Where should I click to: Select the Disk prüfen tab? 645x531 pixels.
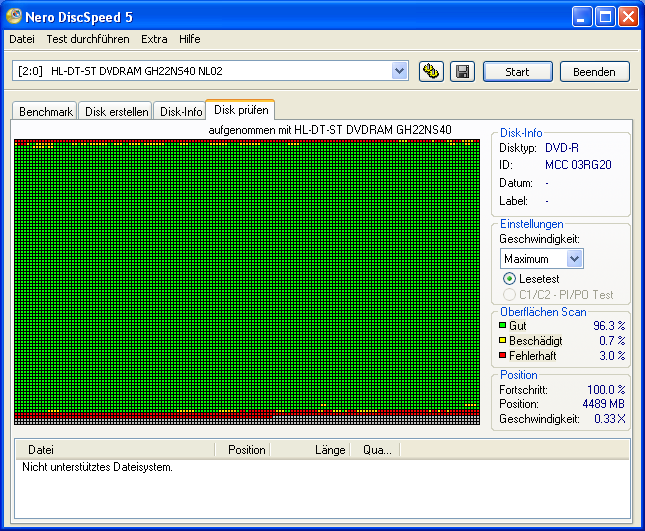coord(241,110)
